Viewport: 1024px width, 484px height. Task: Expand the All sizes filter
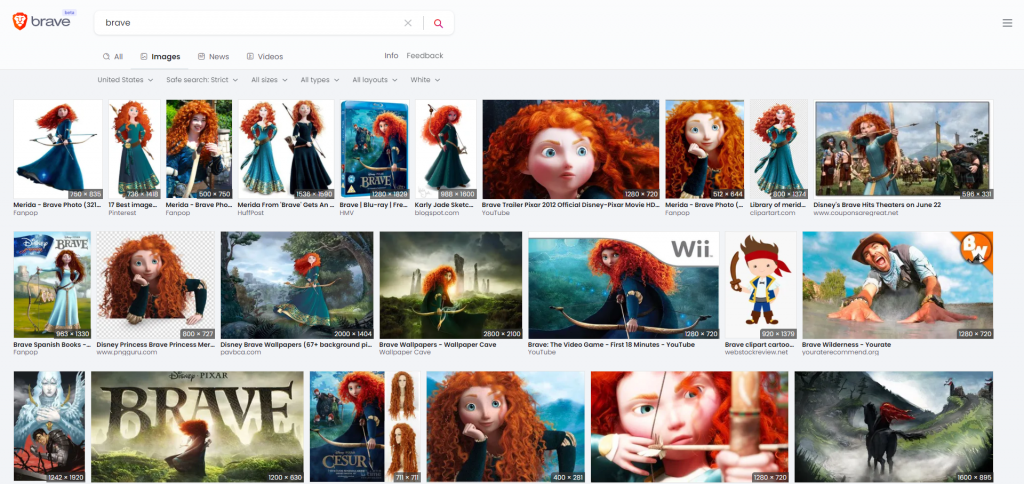[270, 80]
